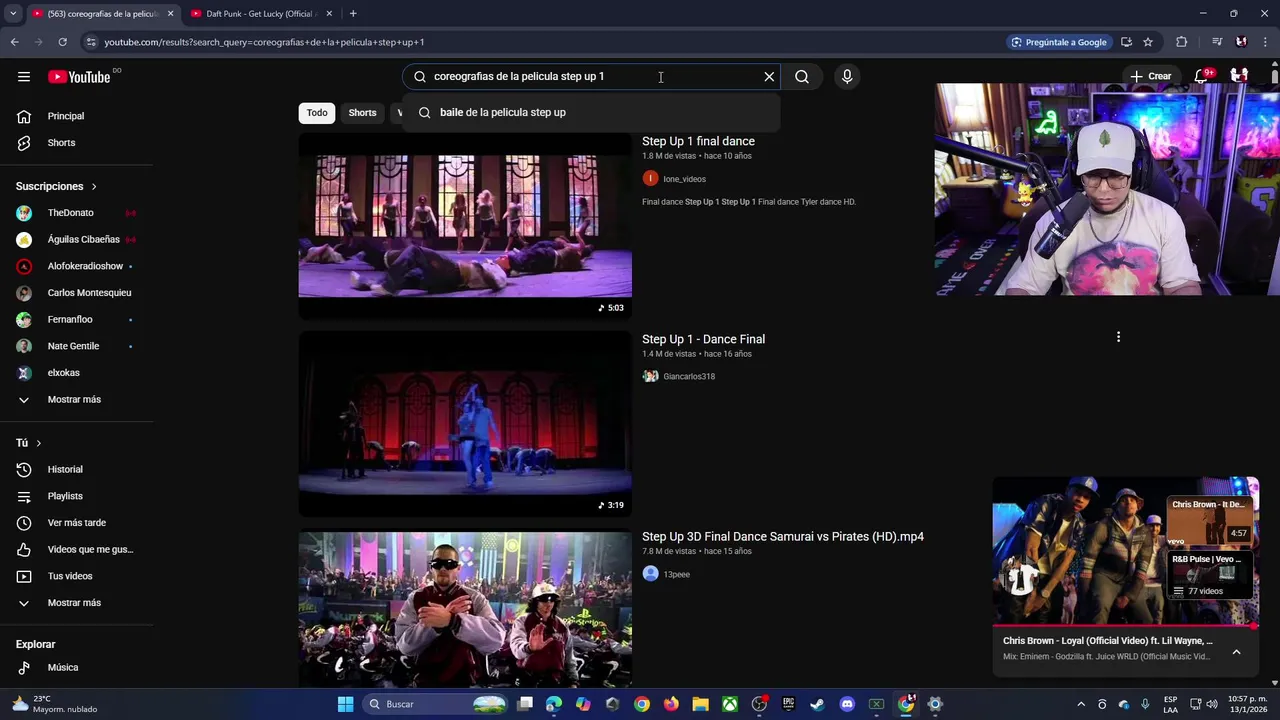
Task: Open the YouTube hamburger guide menu
Action: click(x=24, y=77)
